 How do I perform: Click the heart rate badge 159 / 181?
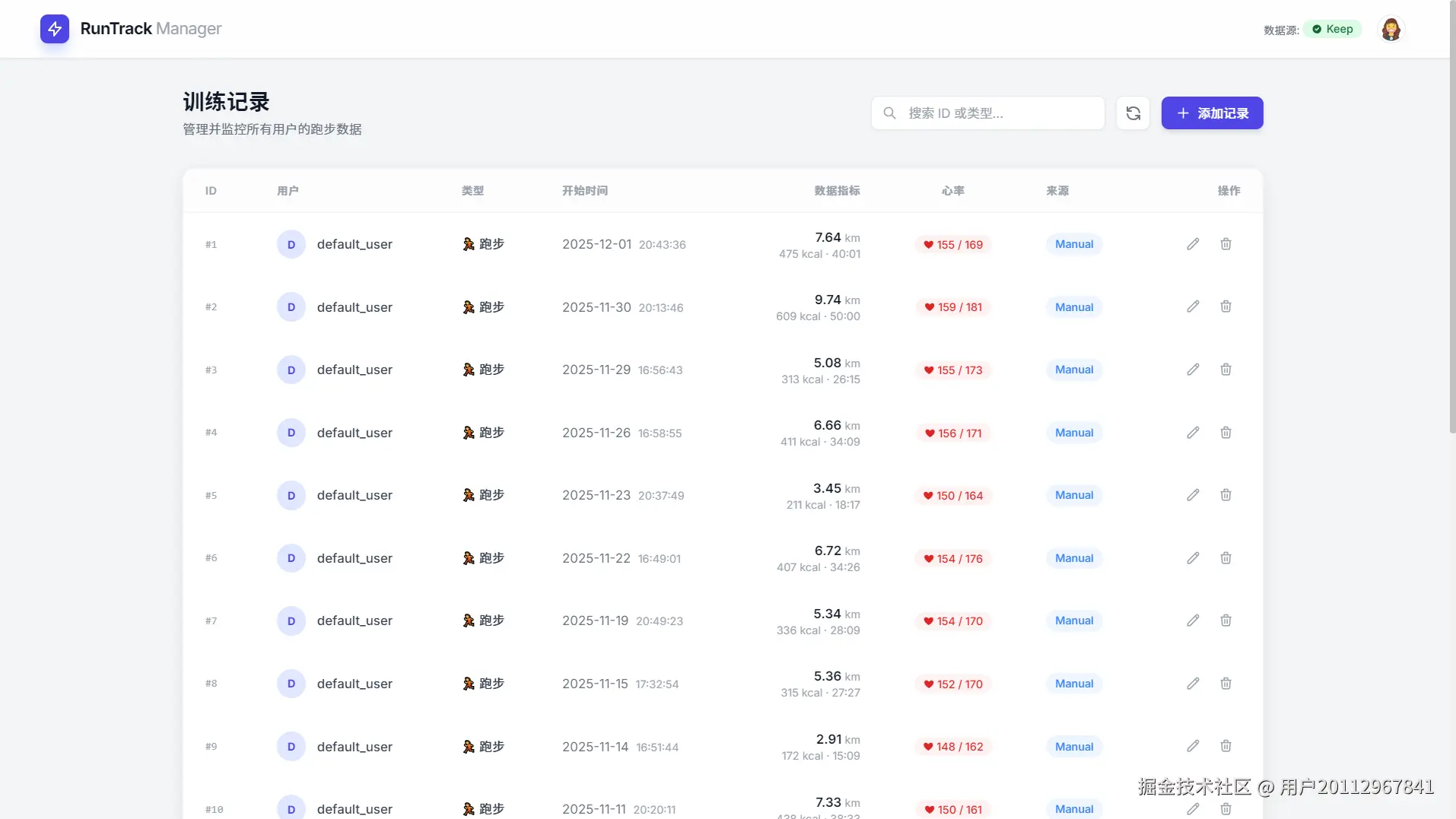point(952,307)
